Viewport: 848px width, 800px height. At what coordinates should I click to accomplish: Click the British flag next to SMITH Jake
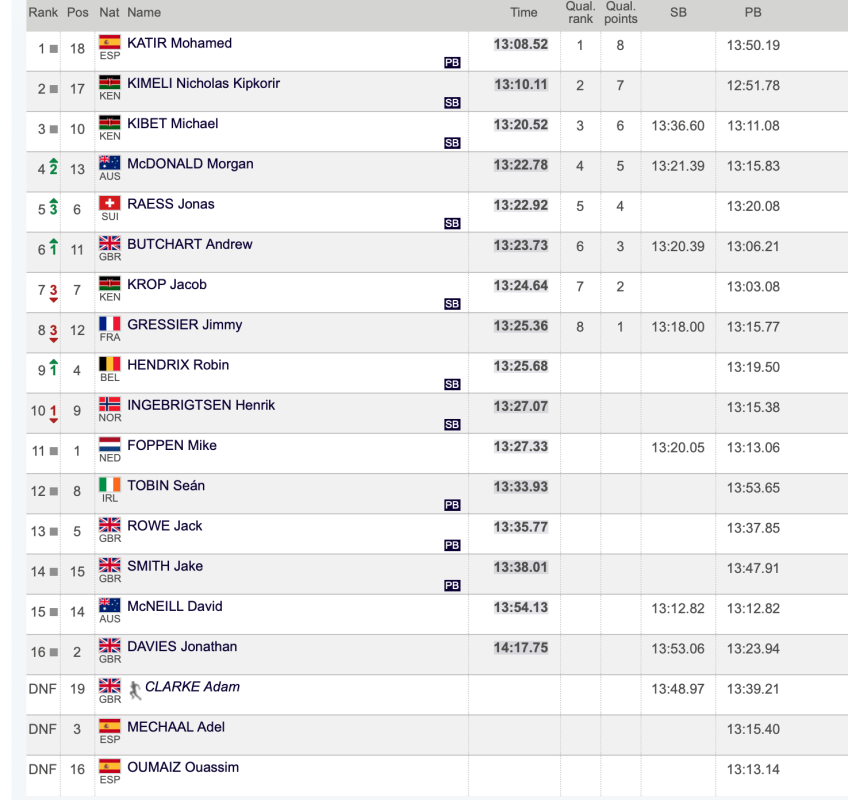[110, 565]
